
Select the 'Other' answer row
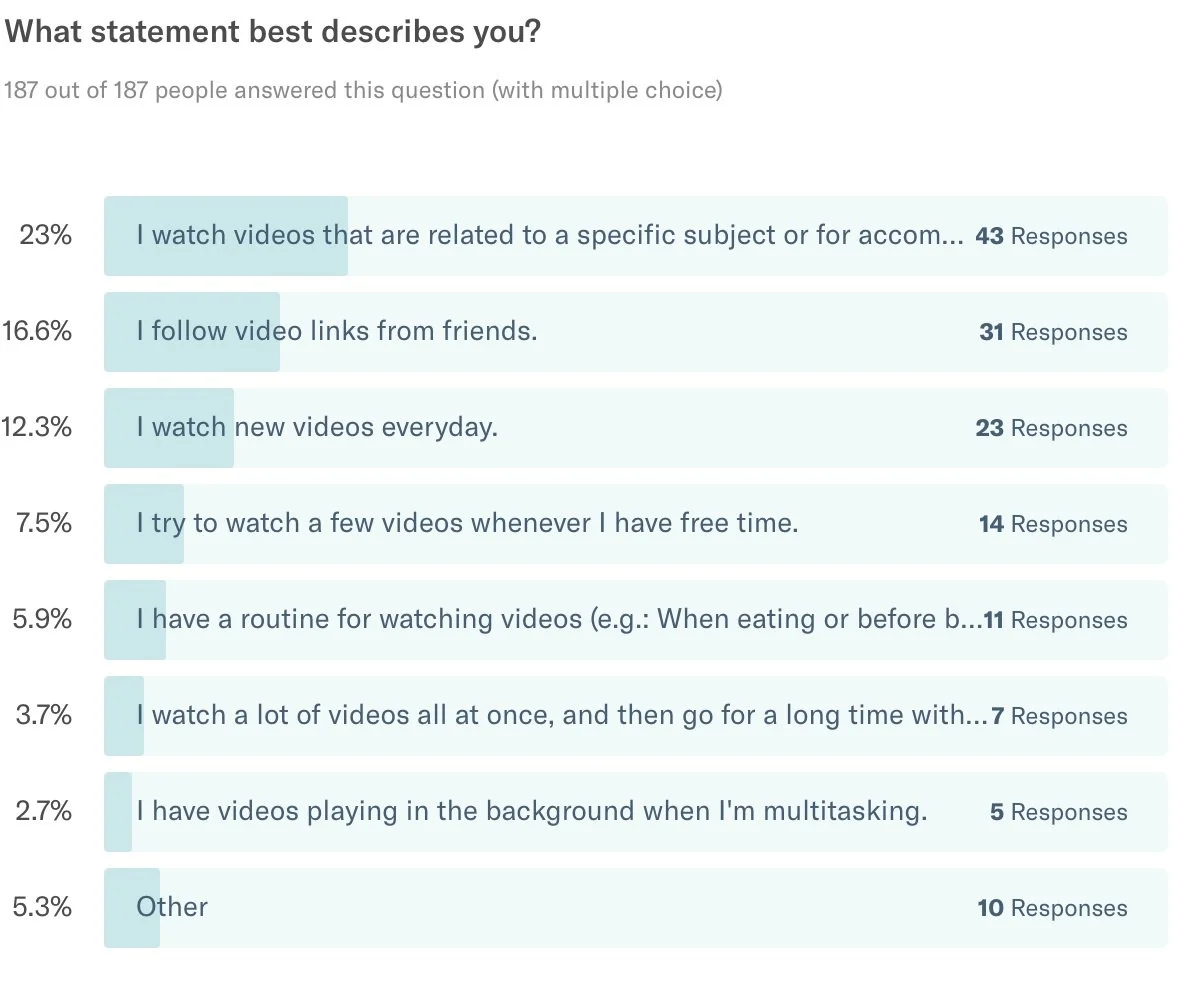point(636,907)
